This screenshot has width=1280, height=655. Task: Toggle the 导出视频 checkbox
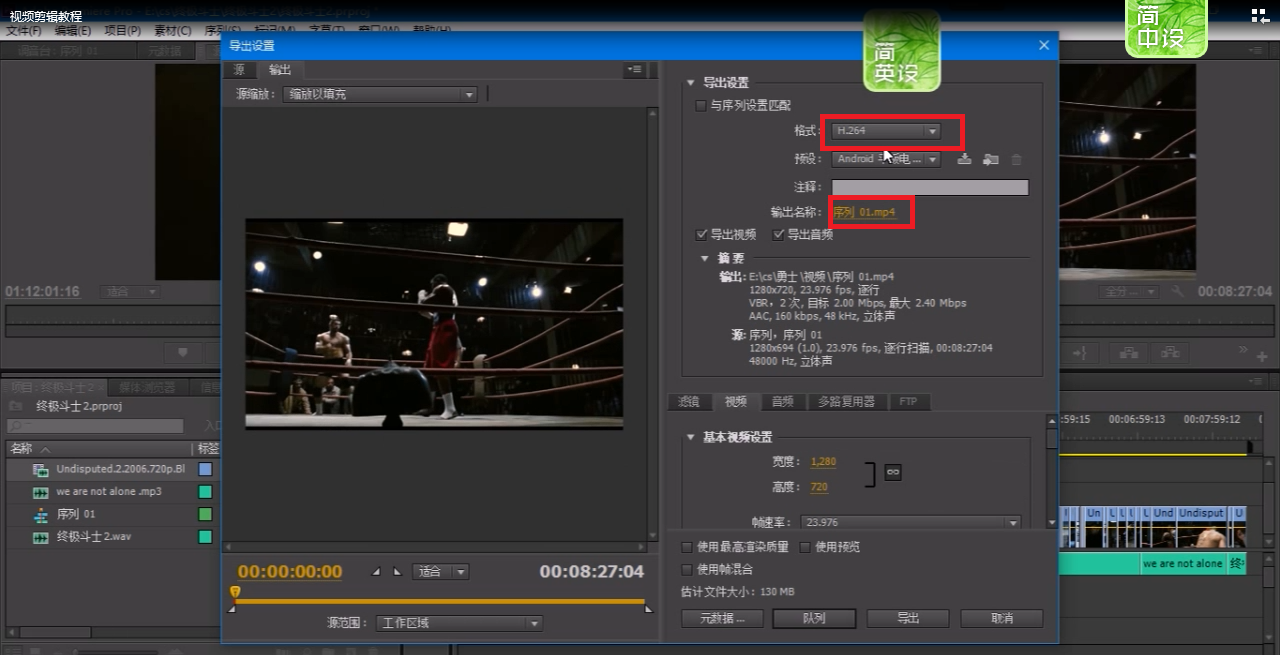[x=701, y=235]
